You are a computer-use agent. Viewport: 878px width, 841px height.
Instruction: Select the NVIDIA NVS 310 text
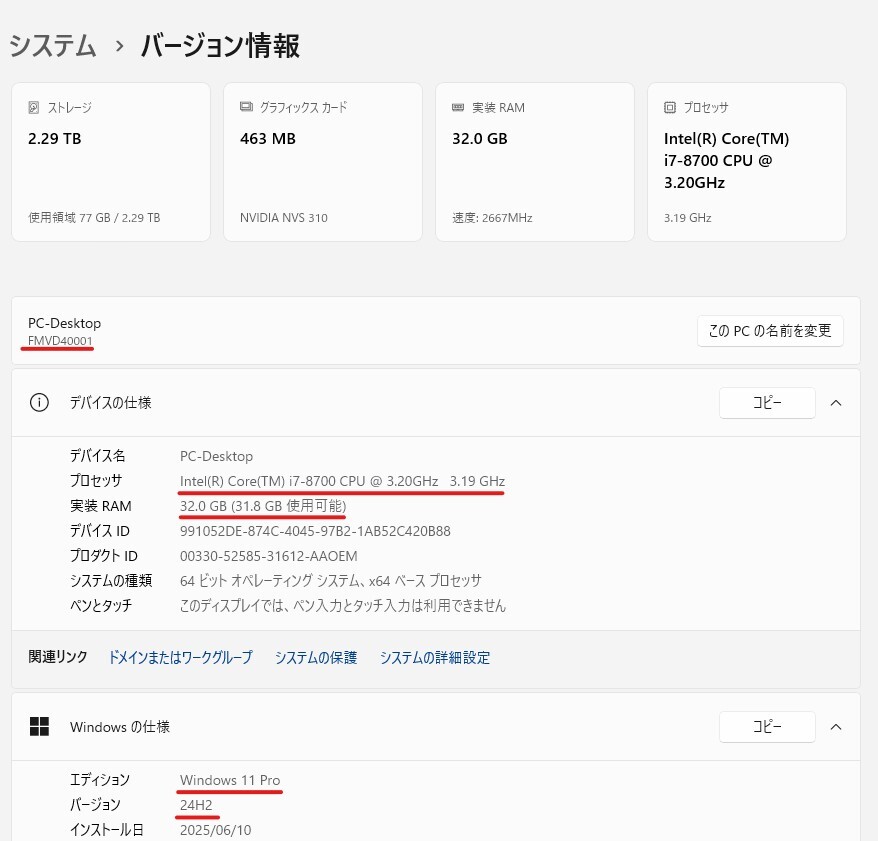[284, 218]
